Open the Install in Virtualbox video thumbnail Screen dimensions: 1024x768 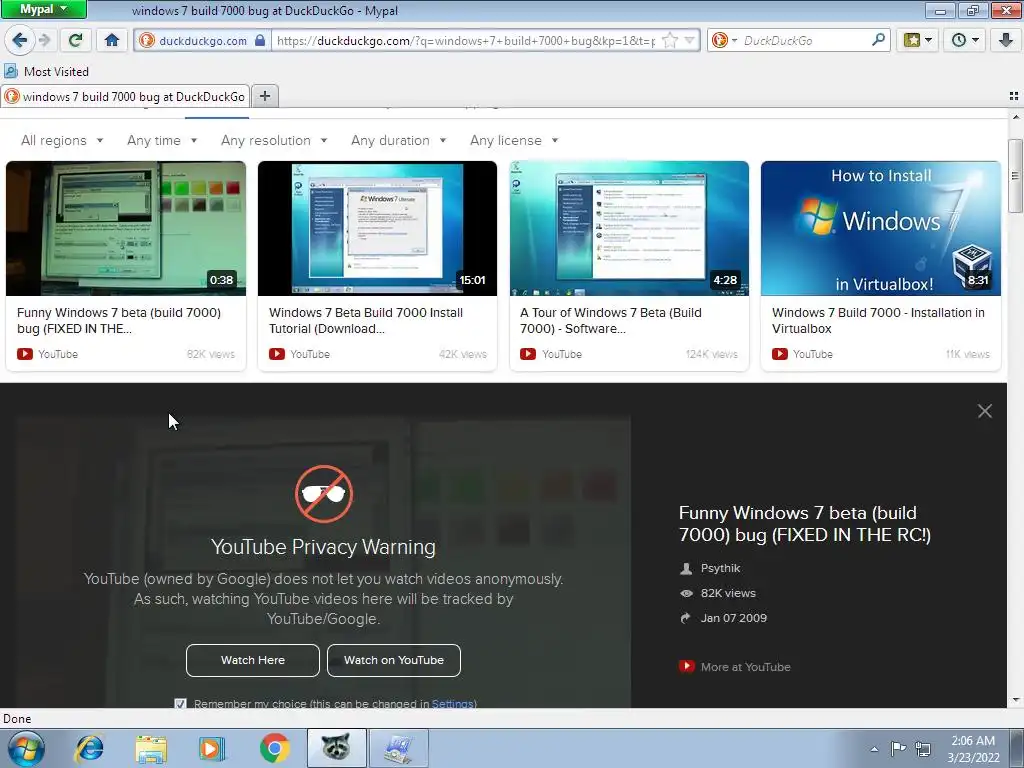click(881, 229)
